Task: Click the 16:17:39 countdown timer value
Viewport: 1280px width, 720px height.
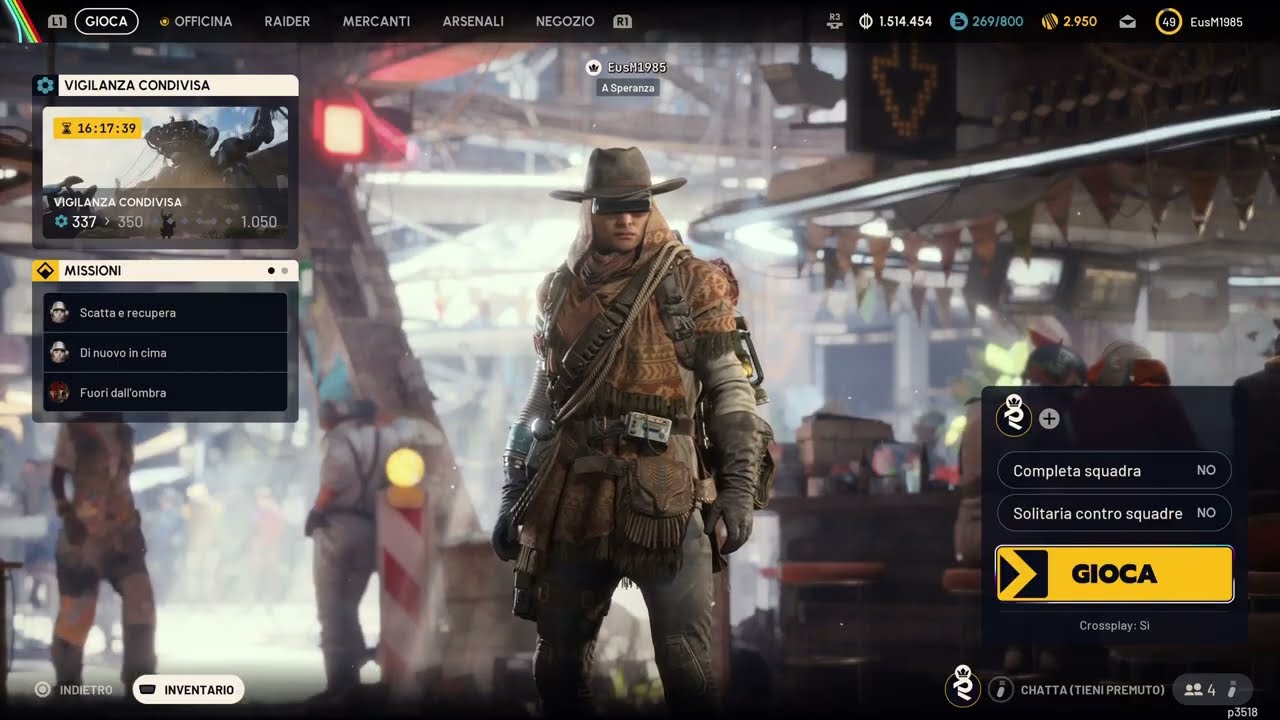Action: coord(106,128)
